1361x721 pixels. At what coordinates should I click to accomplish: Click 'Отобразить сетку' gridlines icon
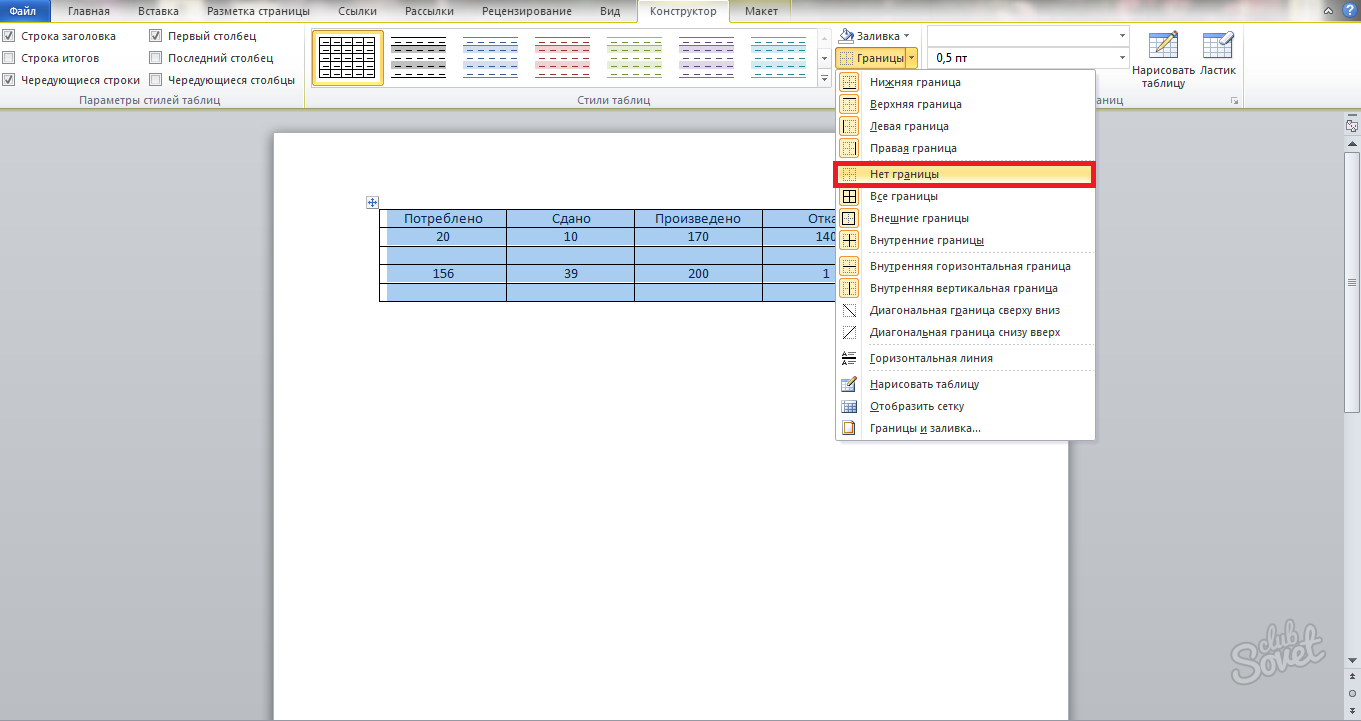(849, 406)
